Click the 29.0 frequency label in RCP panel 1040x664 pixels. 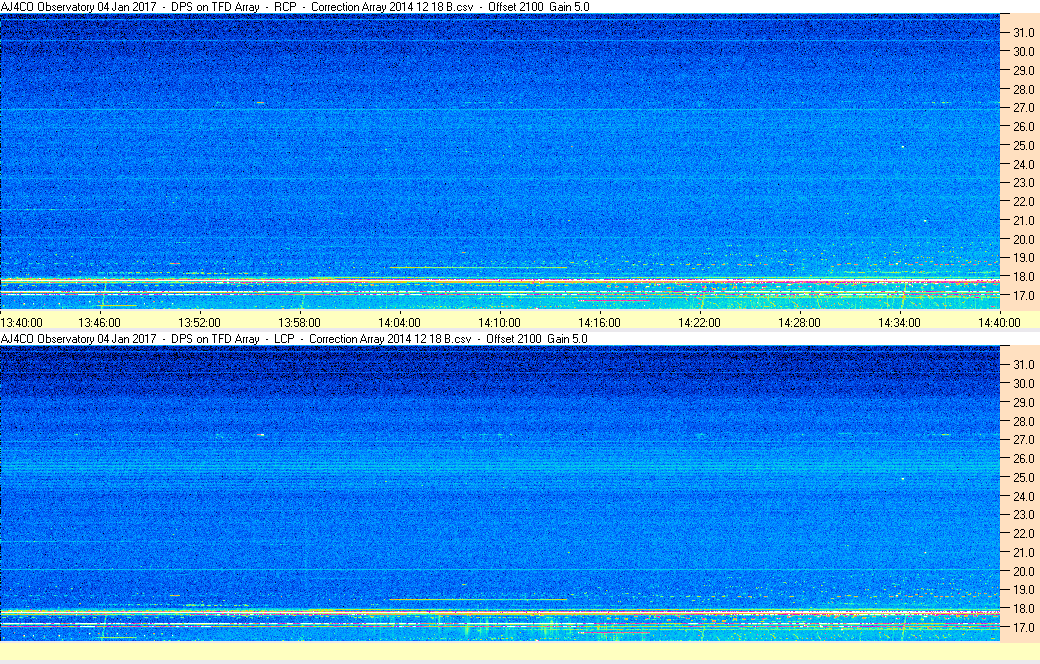click(x=1023, y=70)
